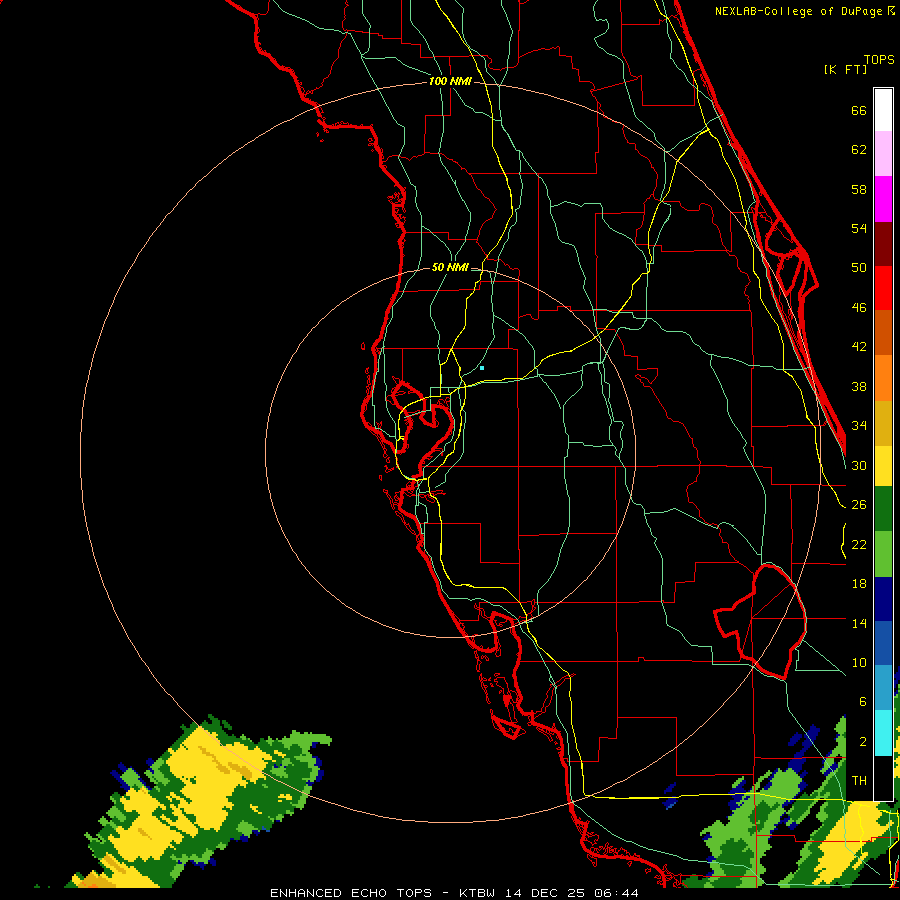This screenshot has width=900, height=900.
Task: Click the legend value 6
Action: (x=862, y=701)
